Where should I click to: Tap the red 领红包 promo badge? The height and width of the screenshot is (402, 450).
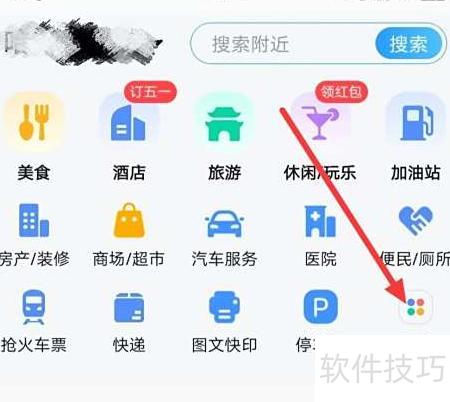tap(341, 91)
